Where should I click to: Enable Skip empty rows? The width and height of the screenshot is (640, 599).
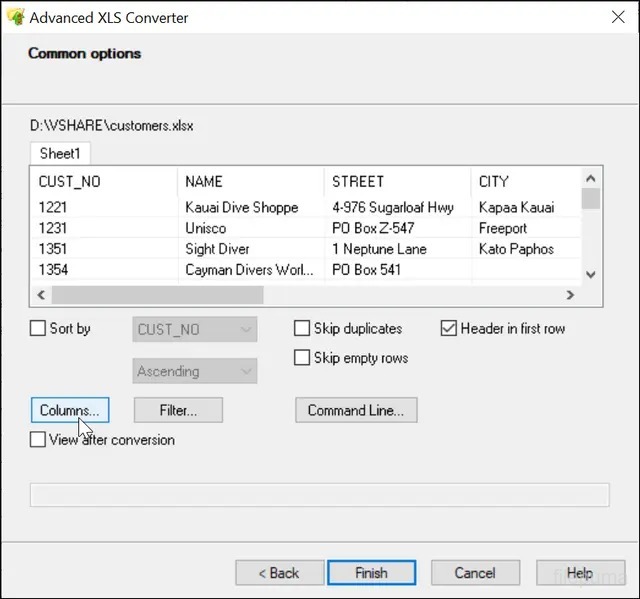pos(302,358)
